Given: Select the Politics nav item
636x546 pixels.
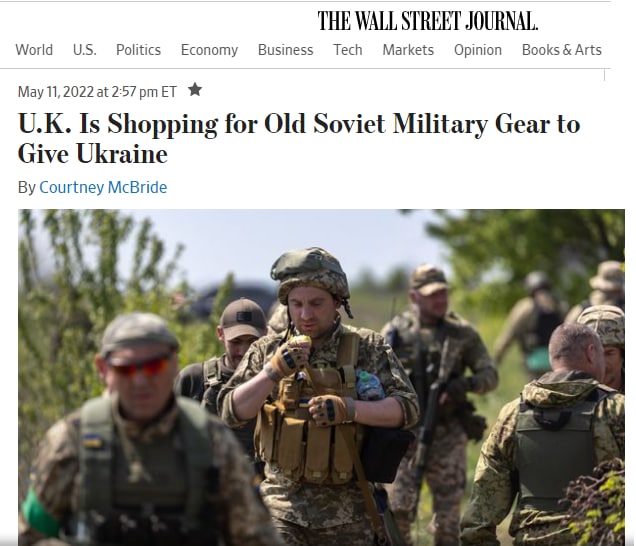Looking at the screenshot, I should coord(138,50).
